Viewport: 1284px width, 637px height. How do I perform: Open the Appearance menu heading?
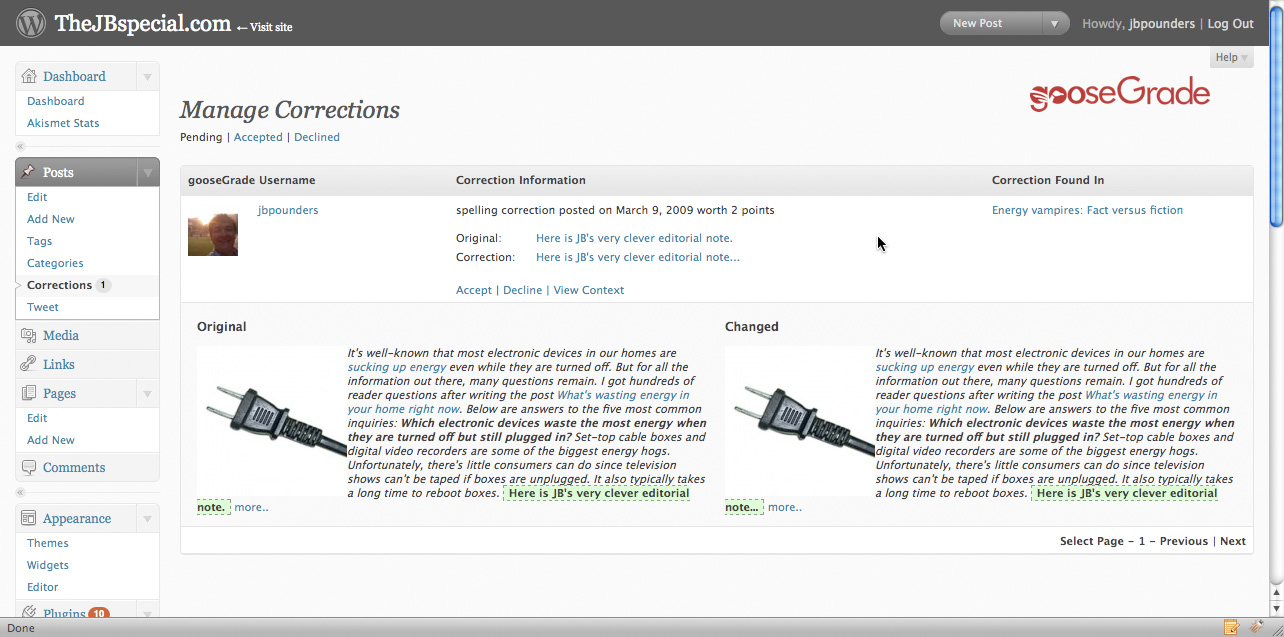coord(77,518)
